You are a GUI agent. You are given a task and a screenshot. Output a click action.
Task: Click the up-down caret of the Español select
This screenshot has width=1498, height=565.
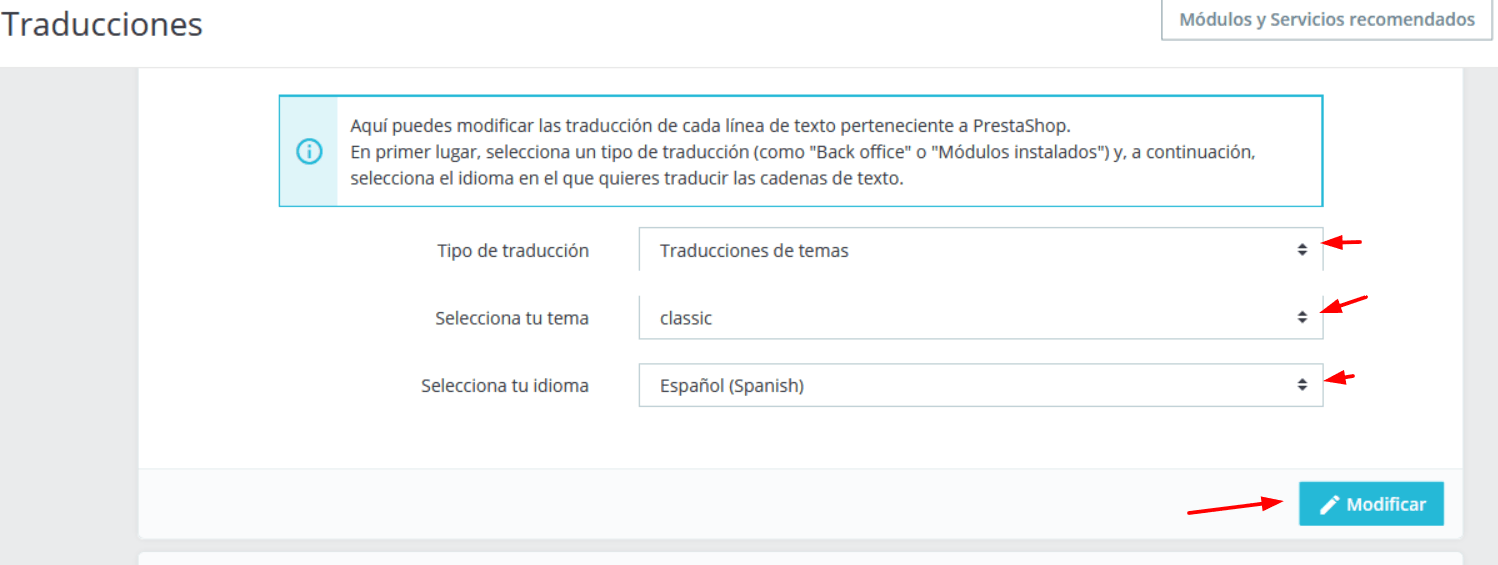pos(1302,384)
